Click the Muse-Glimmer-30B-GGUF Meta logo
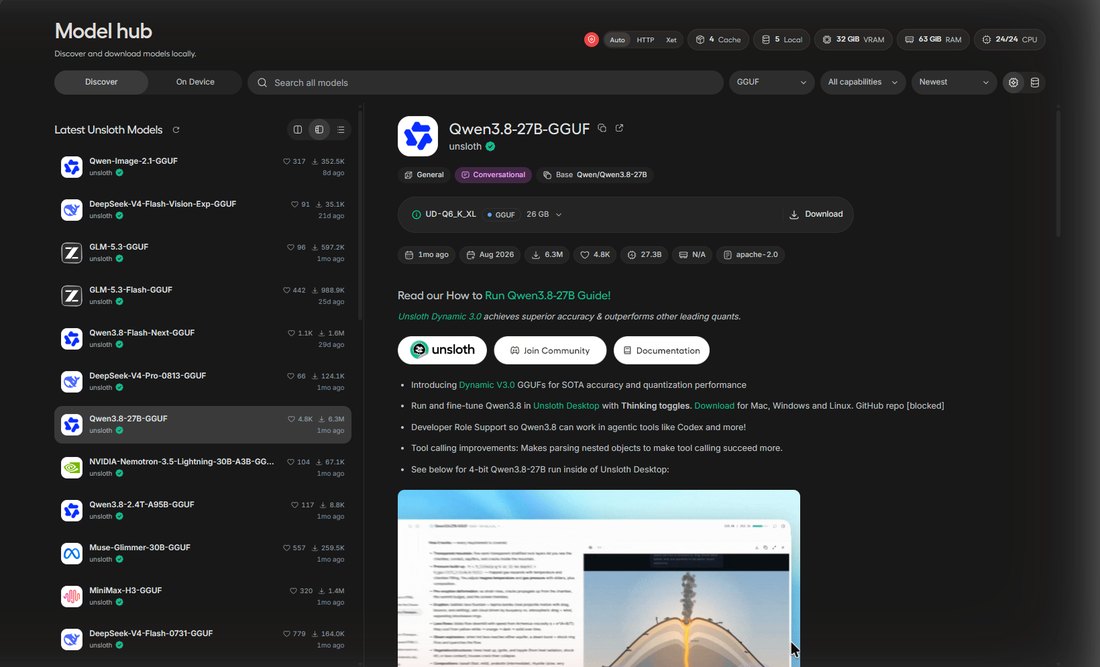Screen dimensions: 1100x667 pyautogui.click(x=72, y=553)
